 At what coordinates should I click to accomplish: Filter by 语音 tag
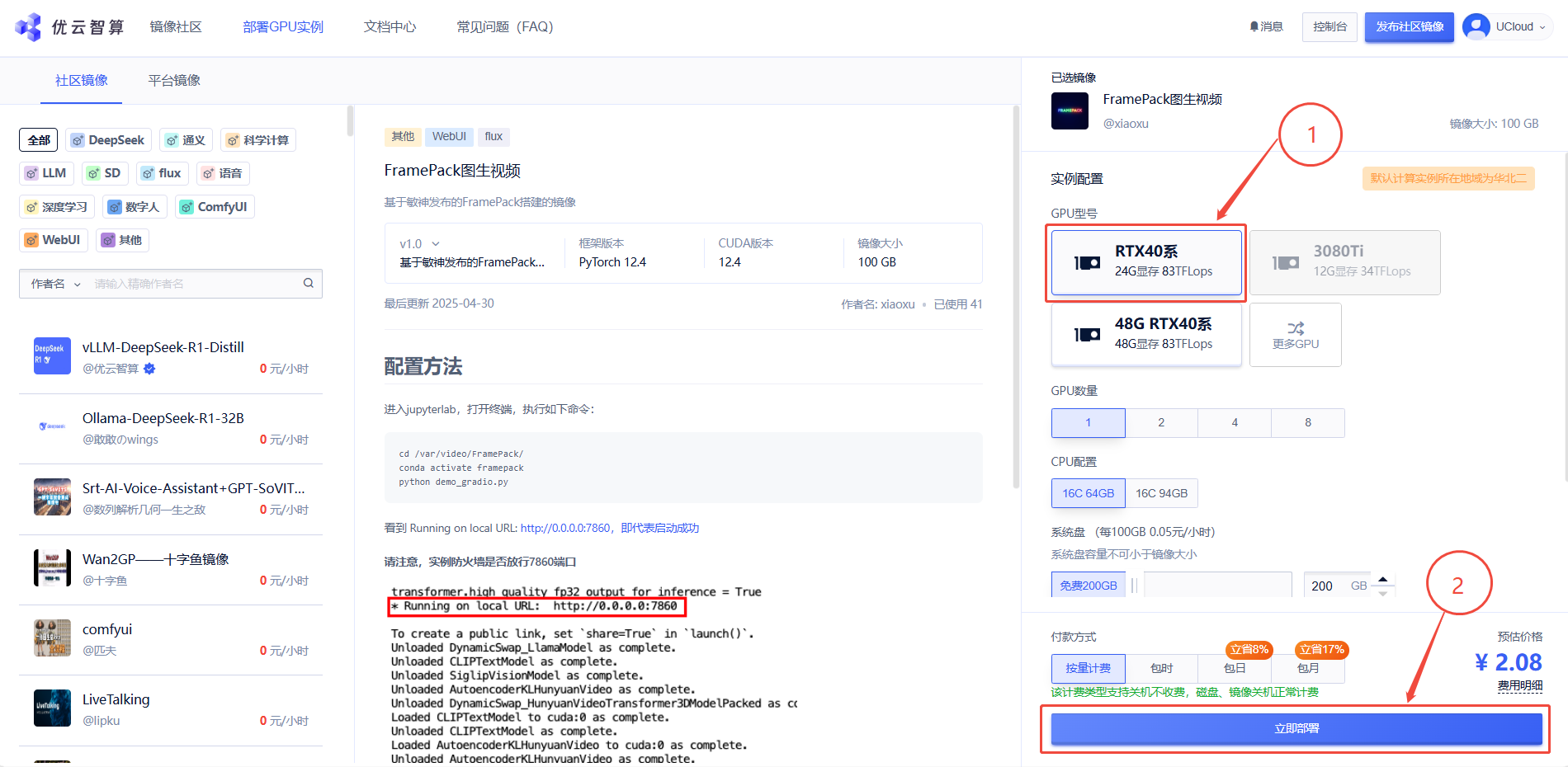(x=223, y=173)
